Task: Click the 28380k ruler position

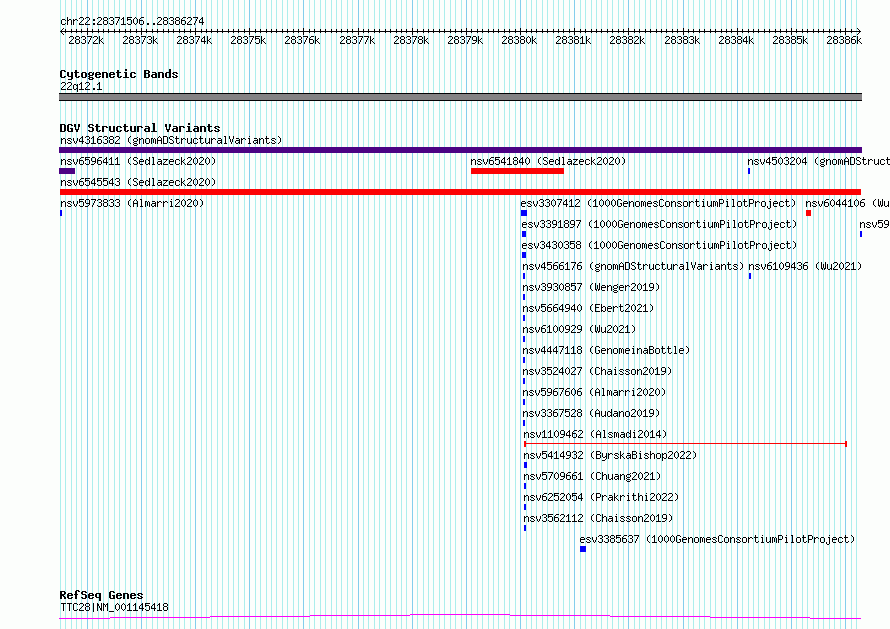Action: 519,40
